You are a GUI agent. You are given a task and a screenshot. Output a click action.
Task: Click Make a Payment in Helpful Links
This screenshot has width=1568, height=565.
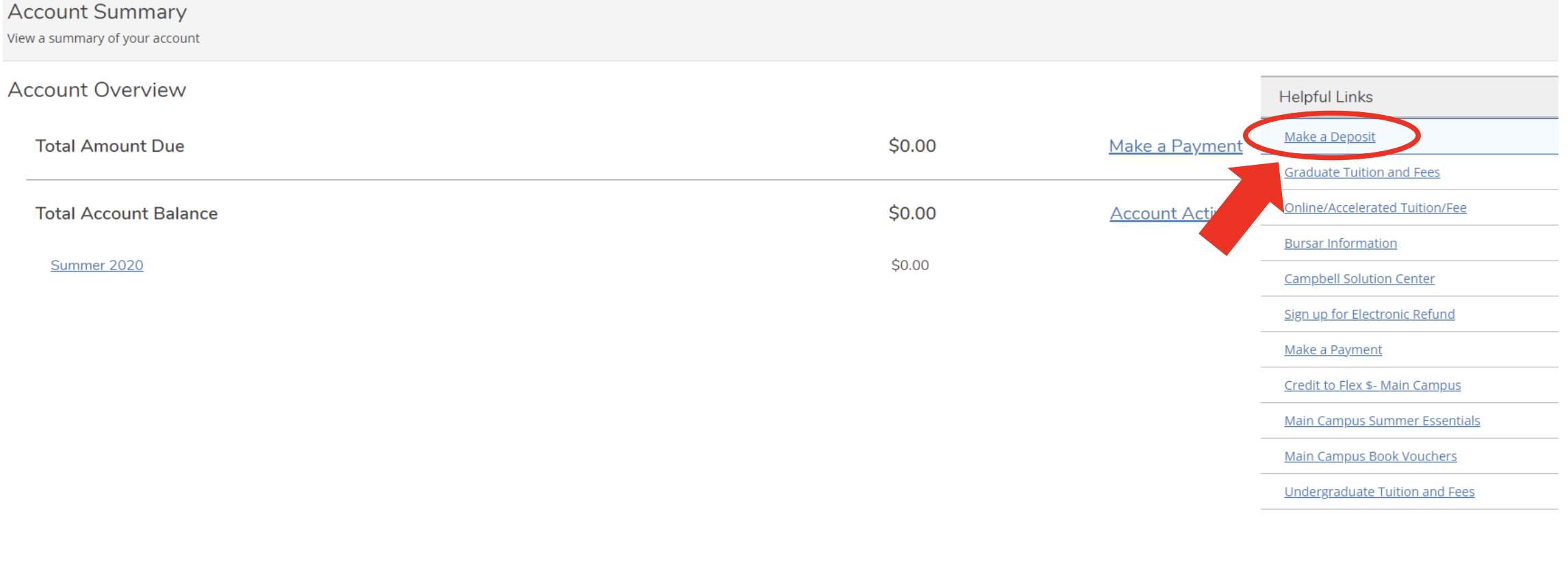pos(1332,349)
